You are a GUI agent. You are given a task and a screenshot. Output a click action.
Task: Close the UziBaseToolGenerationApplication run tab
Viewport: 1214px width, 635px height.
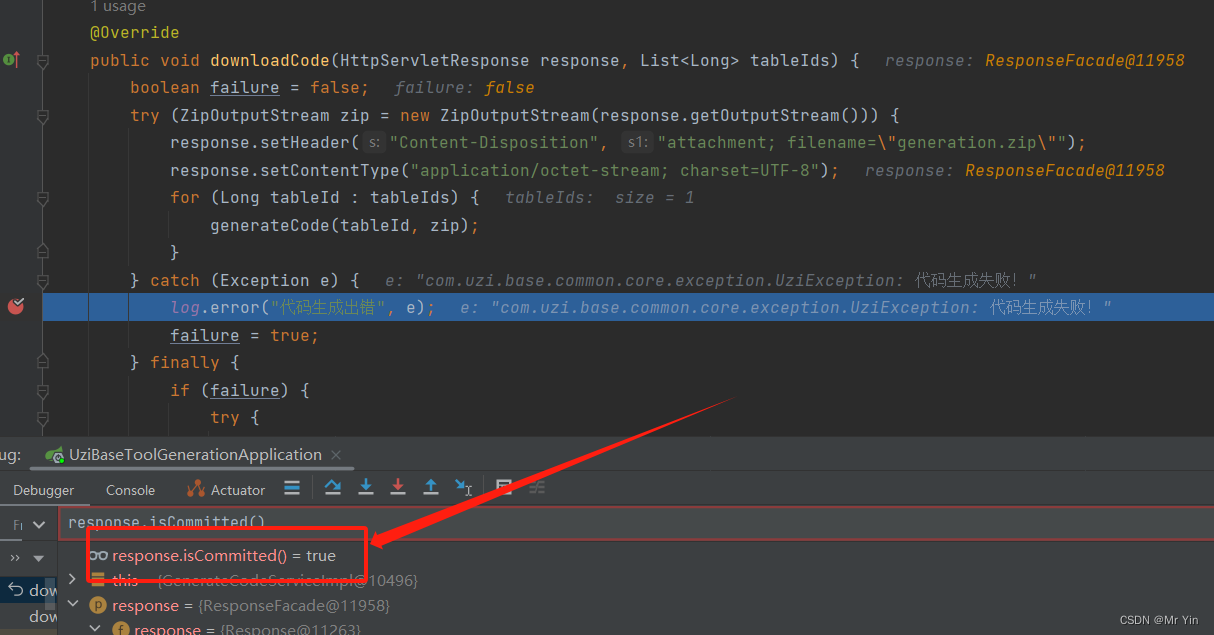336,454
